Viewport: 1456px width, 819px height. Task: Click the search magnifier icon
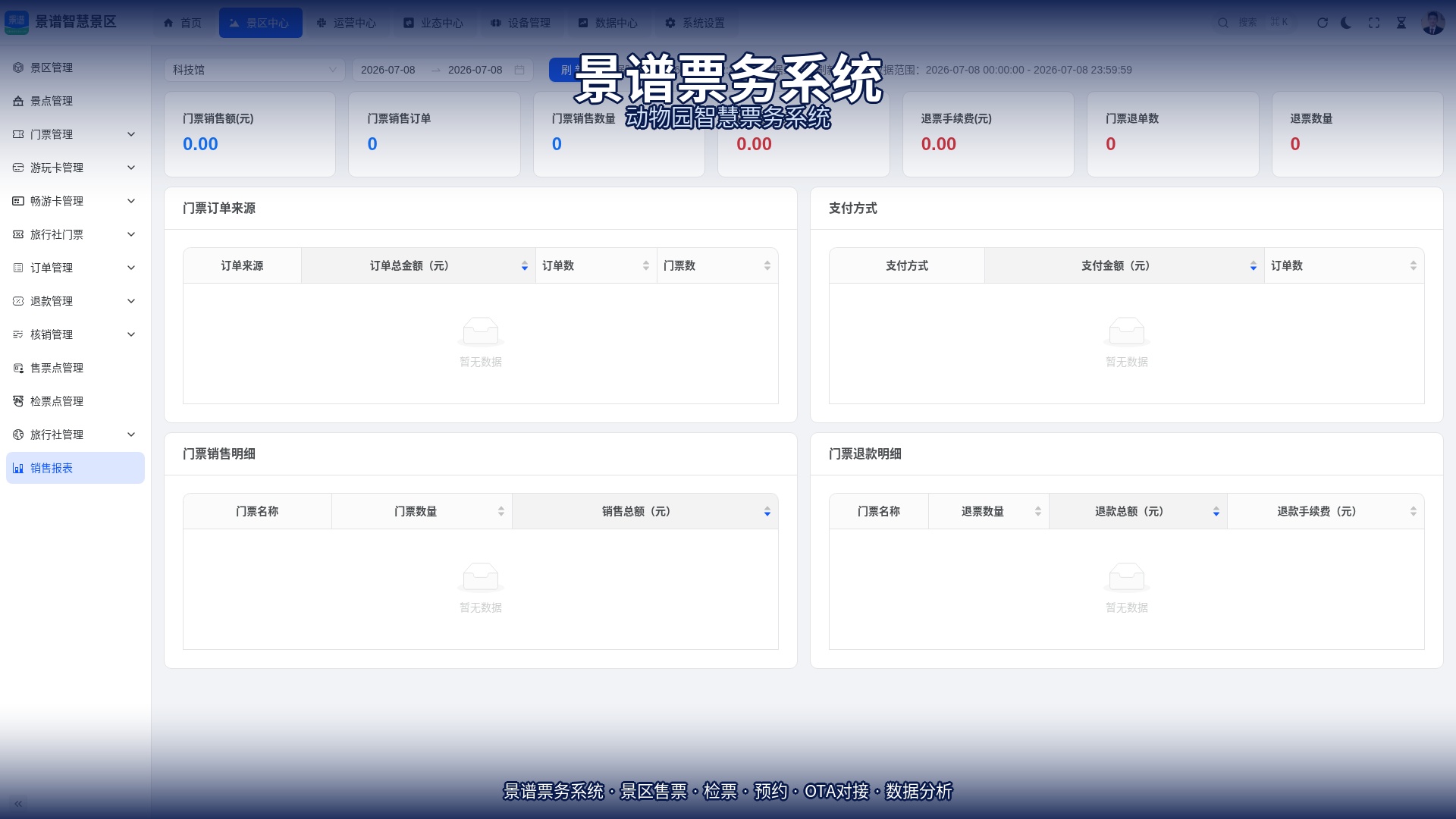click(1223, 23)
